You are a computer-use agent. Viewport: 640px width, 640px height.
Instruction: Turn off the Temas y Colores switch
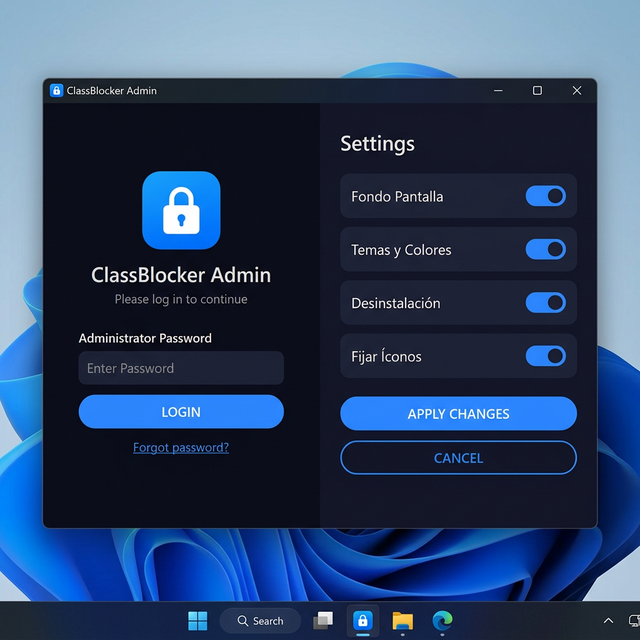(x=545, y=249)
